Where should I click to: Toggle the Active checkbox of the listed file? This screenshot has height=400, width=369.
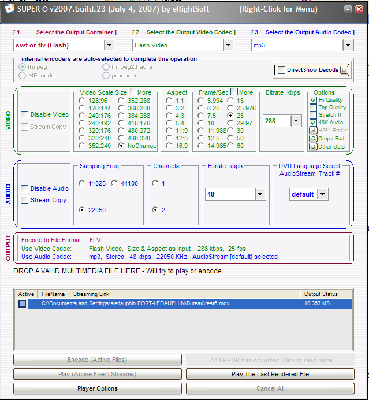click(22, 304)
